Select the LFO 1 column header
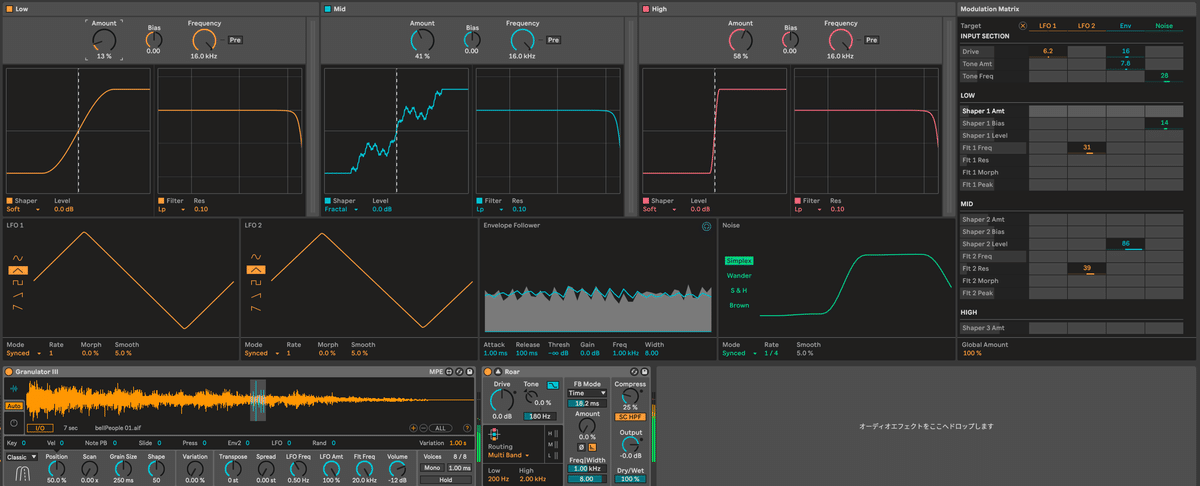Viewport: 1200px width, 486px height. tap(1048, 26)
